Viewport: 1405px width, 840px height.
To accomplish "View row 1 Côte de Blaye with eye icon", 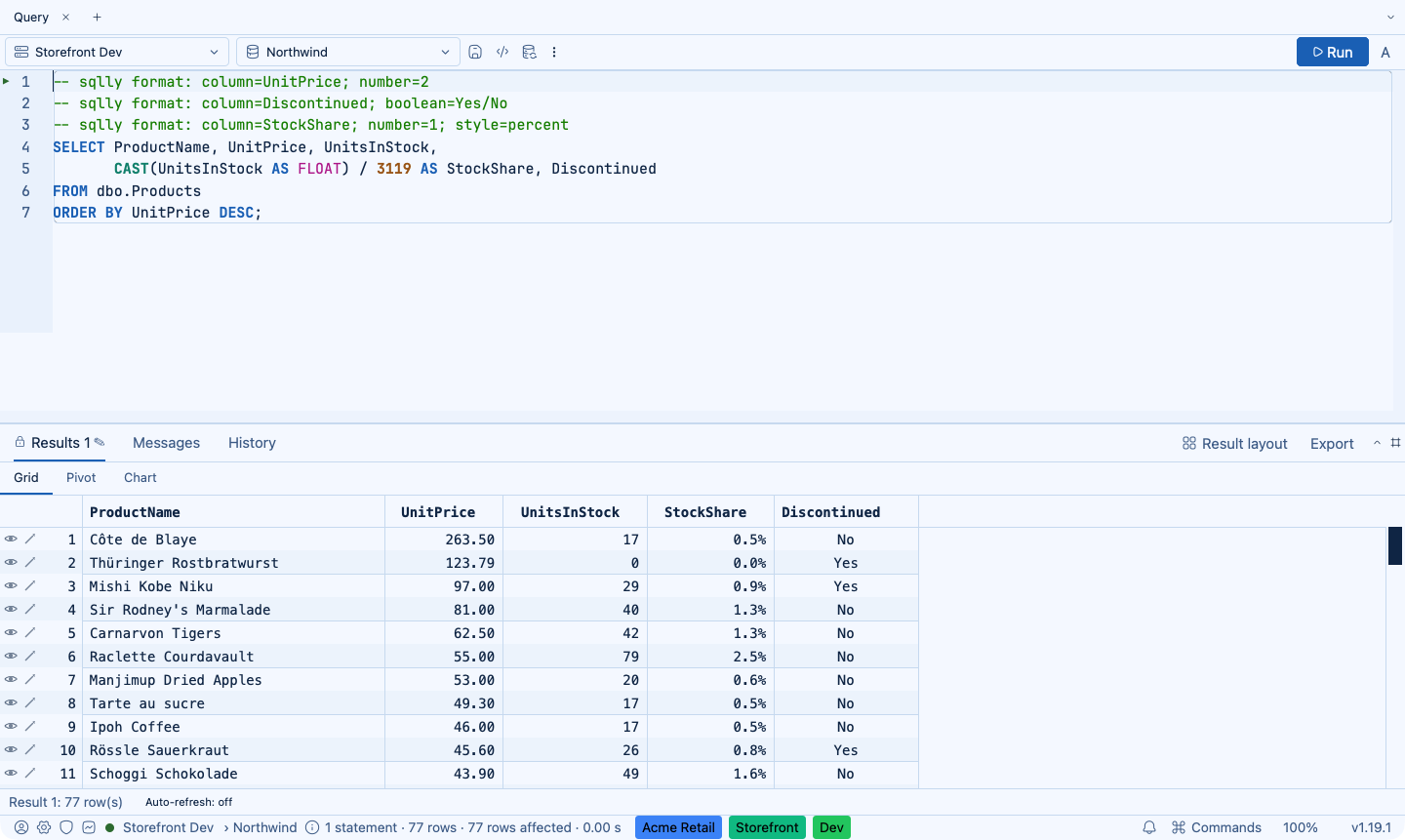I will click(11, 539).
